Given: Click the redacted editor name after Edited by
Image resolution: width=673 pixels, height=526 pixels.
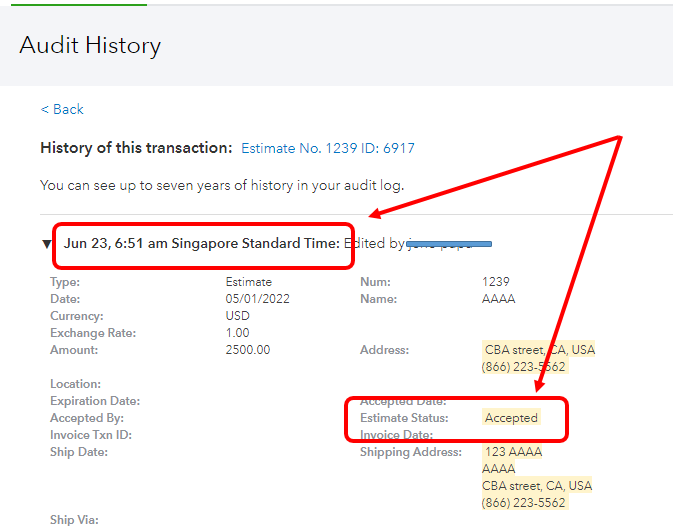Looking at the screenshot, I should 450,243.
